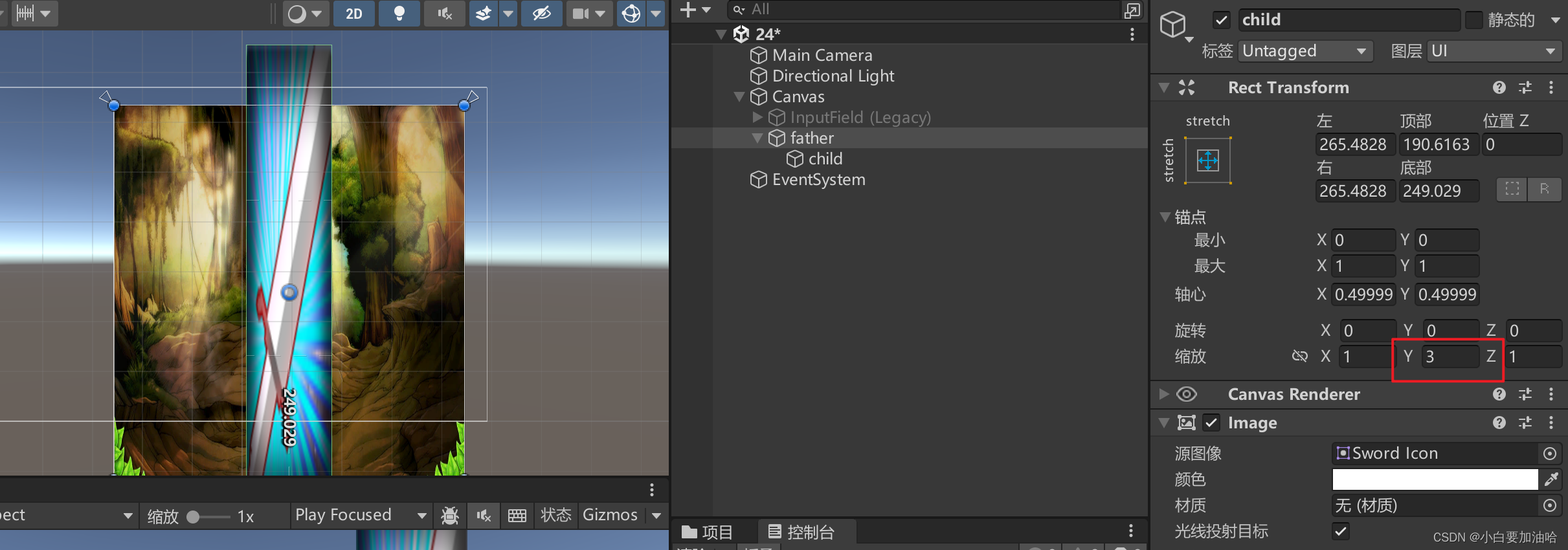Toggle scene audio mute icon in Scene toolbar
Viewport: 1568px width, 550px height.
click(x=445, y=14)
